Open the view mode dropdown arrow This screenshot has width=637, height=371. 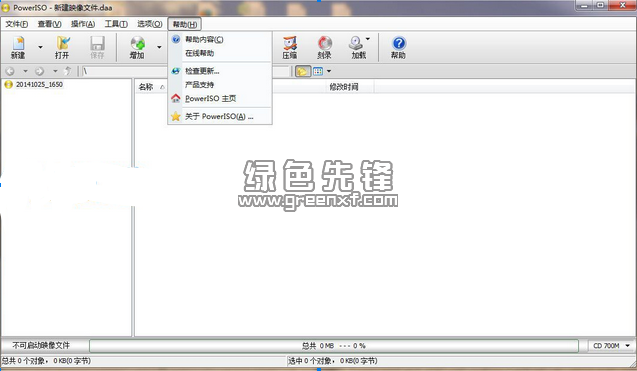(329, 72)
